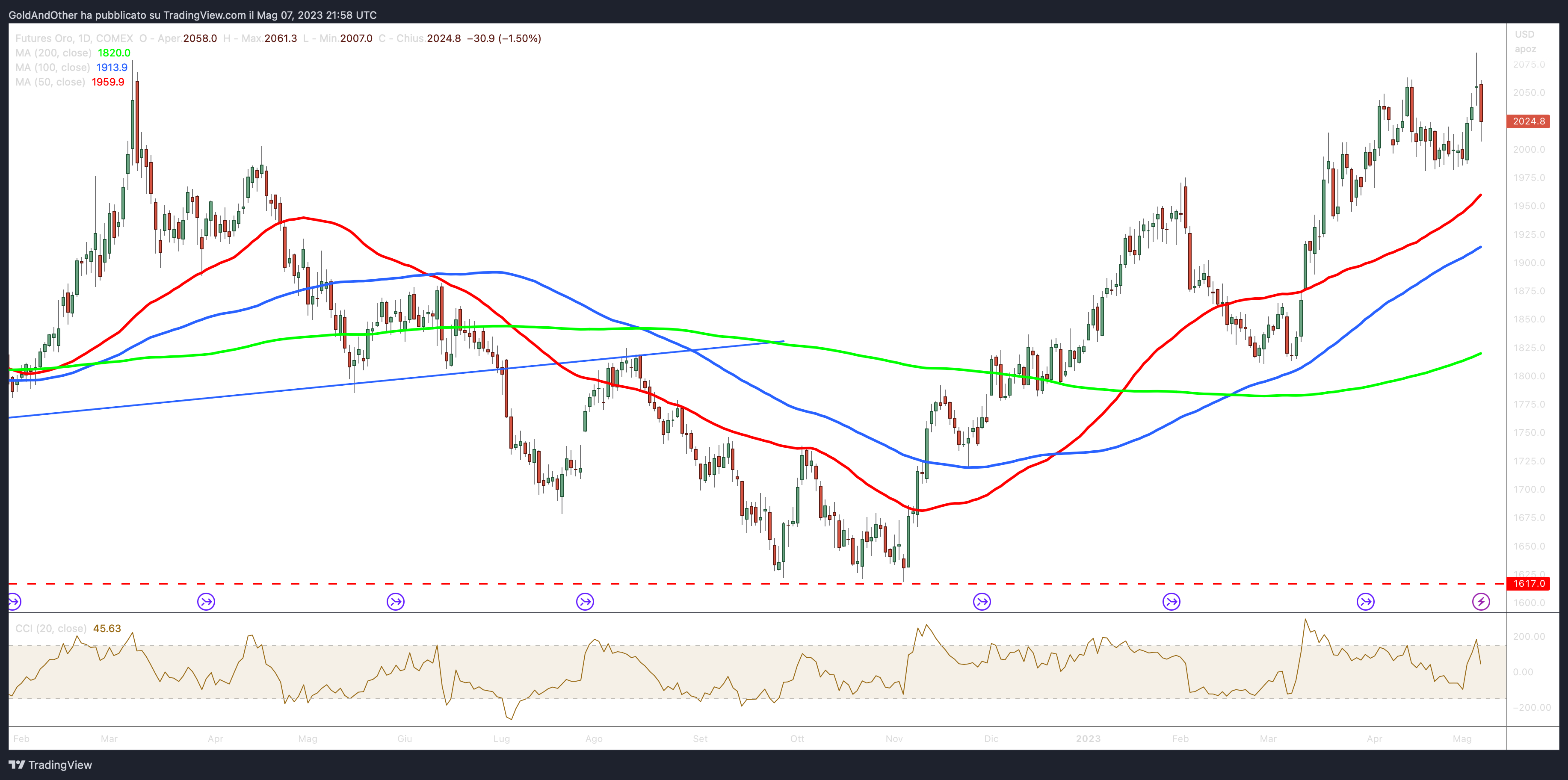Image resolution: width=1568 pixels, height=780 pixels.
Task: Select the MA (100, close) legend label
Action: (53, 68)
